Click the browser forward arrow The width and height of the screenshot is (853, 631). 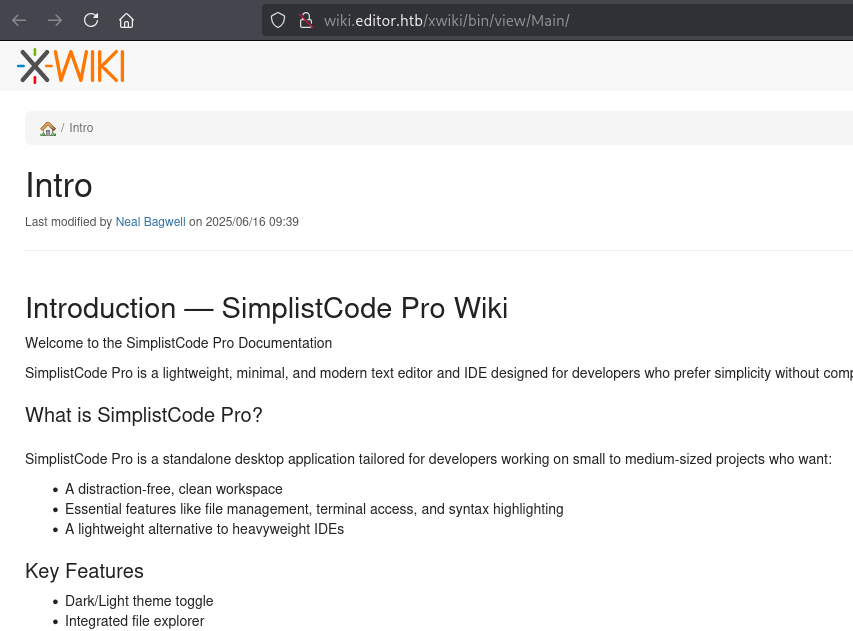tap(55, 20)
